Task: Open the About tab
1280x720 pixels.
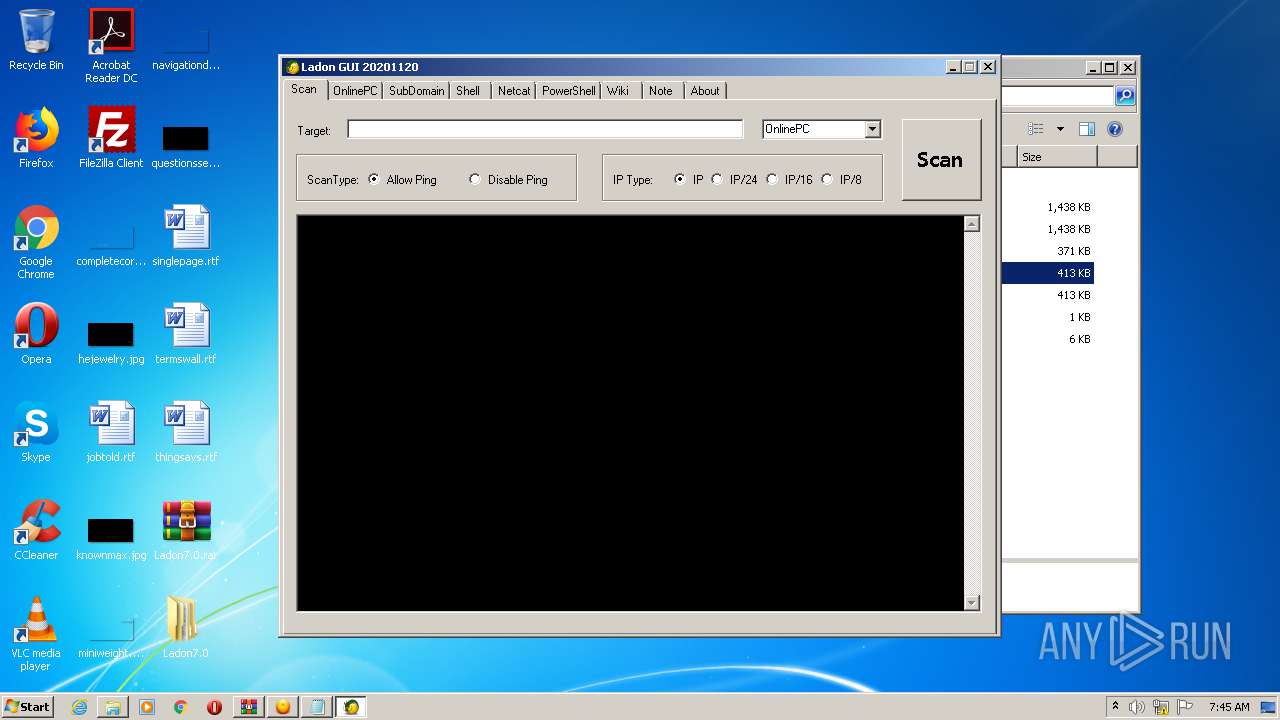Action: point(705,90)
